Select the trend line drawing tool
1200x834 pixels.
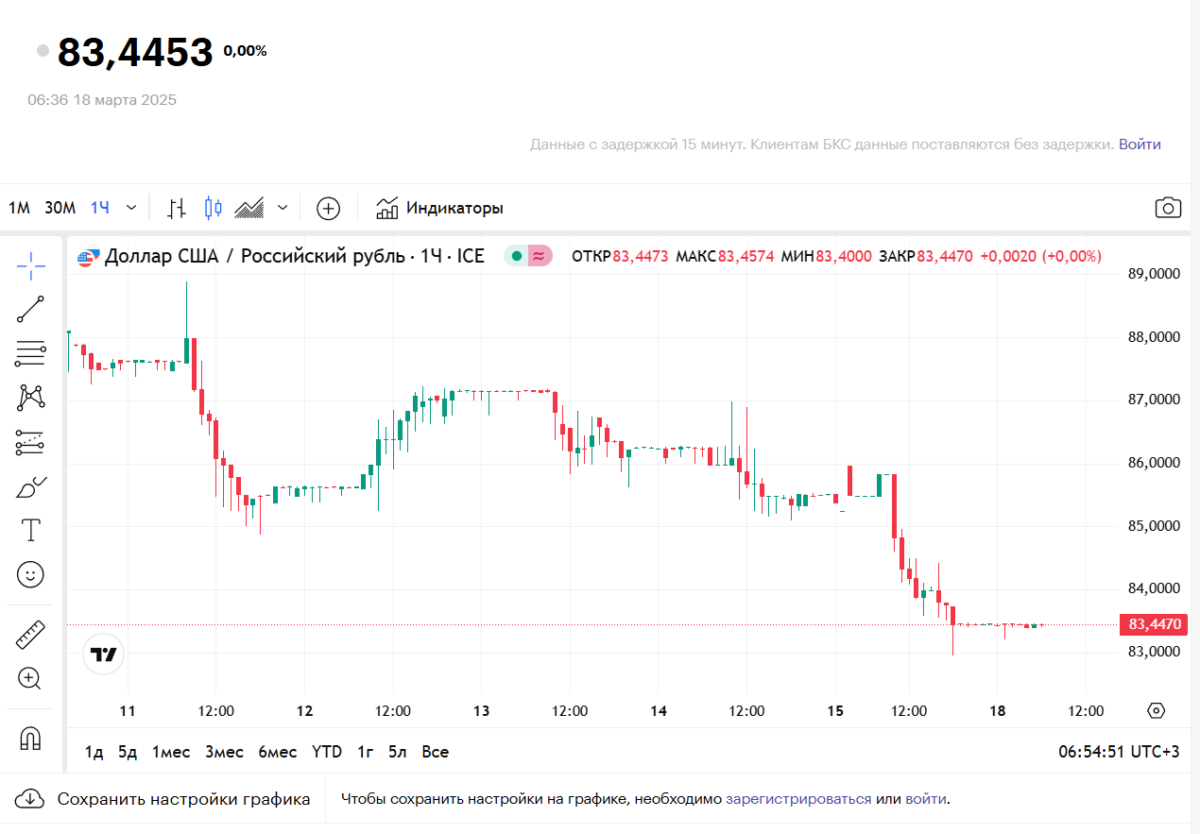(31, 309)
